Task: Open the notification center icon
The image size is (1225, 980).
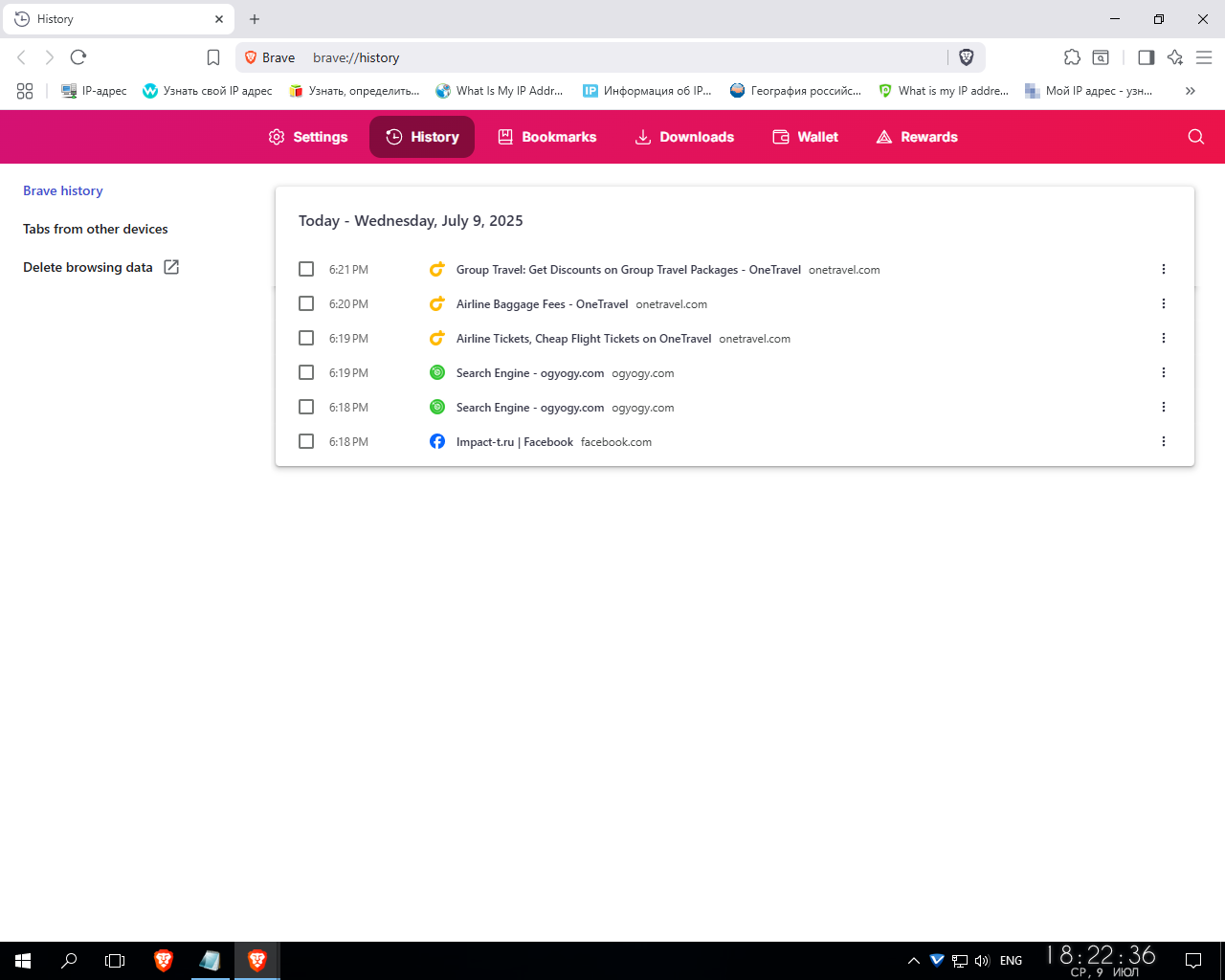Action: pyautogui.click(x=1193, y=961)
